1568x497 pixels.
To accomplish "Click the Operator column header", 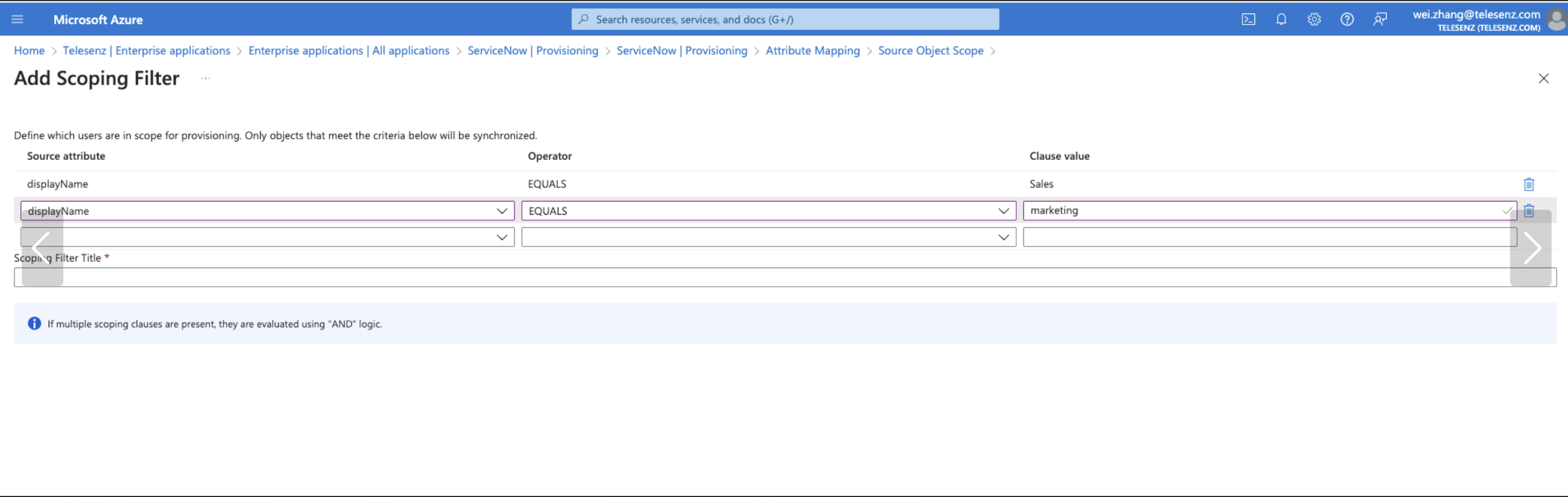I will (550, 156).
